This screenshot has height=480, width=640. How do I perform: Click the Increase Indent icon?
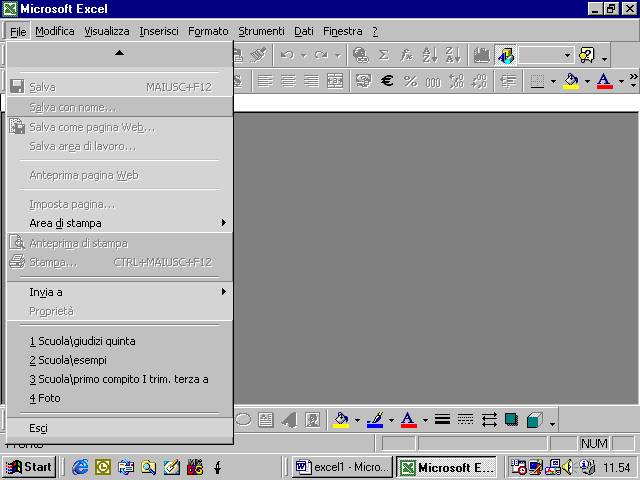pyautogui.click(x=508, y=81)
